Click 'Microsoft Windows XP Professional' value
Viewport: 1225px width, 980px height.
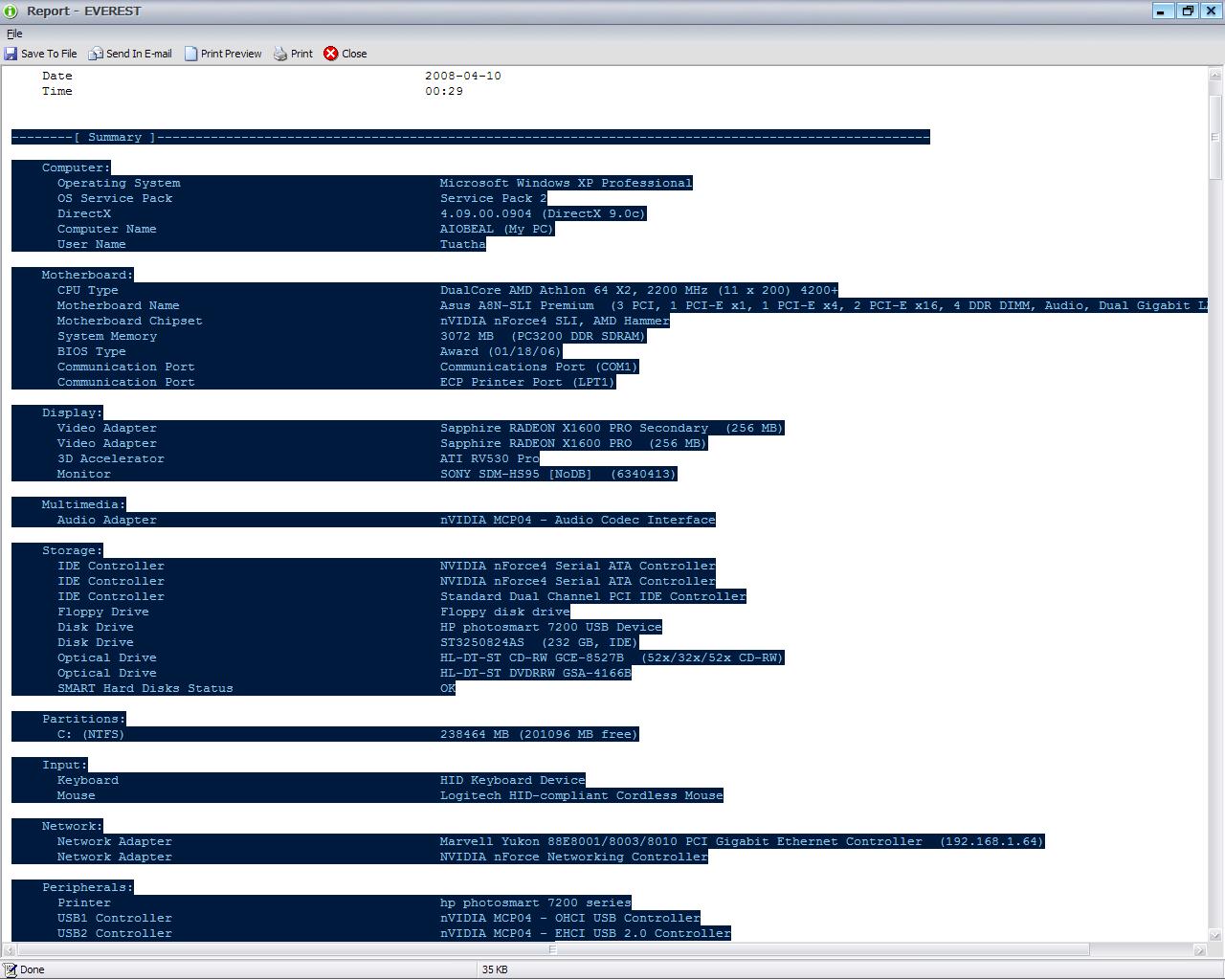click(x=566, y=183)
